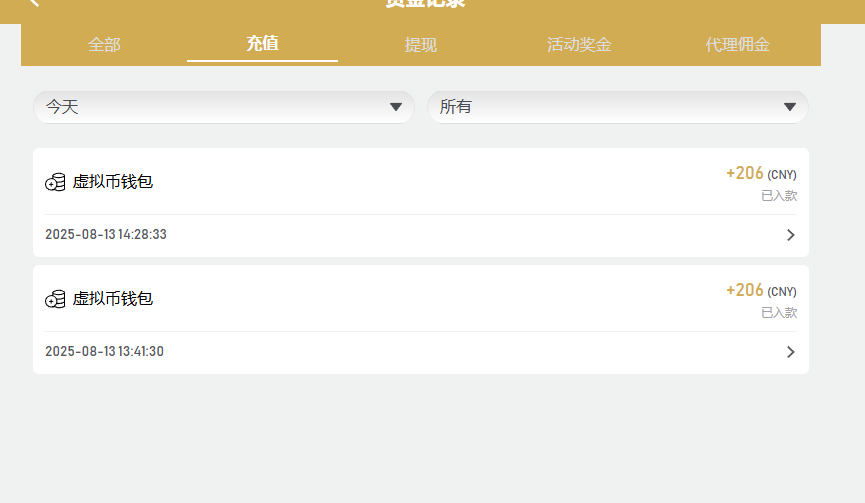The height and width of the screenshot is (503, 865).
Task: Expand the 所有 status filter dropdown
Action: pos(617,107)
